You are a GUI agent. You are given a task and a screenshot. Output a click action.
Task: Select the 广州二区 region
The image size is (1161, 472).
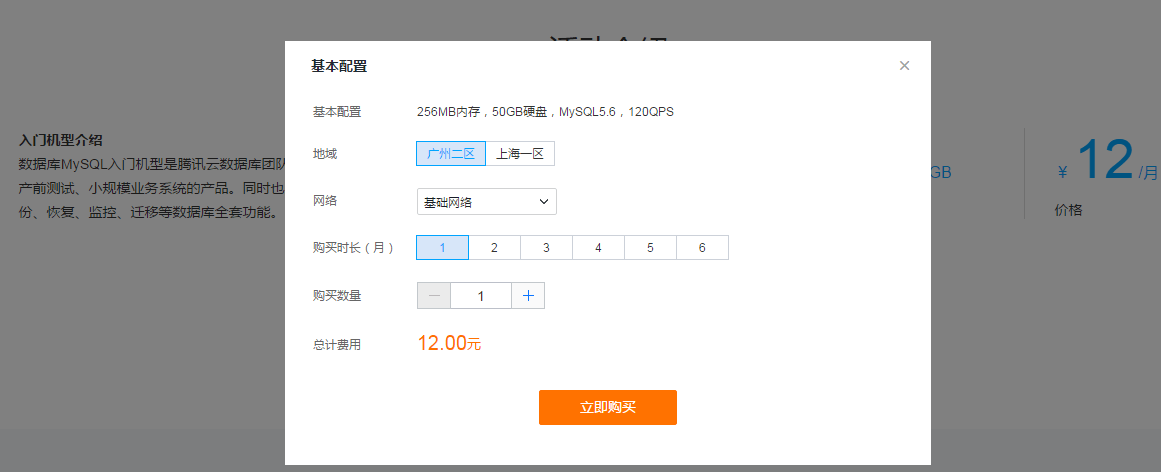pyautogui.click(x=451, y=154)
